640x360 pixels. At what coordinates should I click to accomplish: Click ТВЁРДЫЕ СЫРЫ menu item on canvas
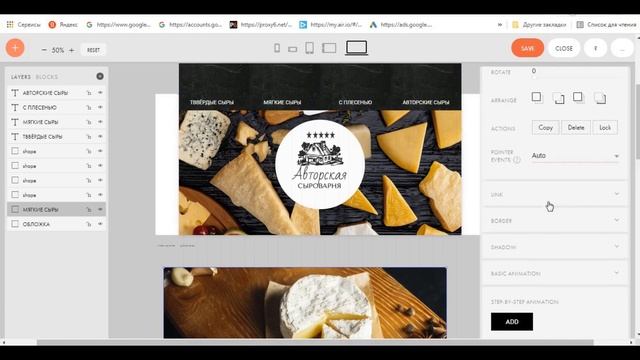tap(212, 102)
